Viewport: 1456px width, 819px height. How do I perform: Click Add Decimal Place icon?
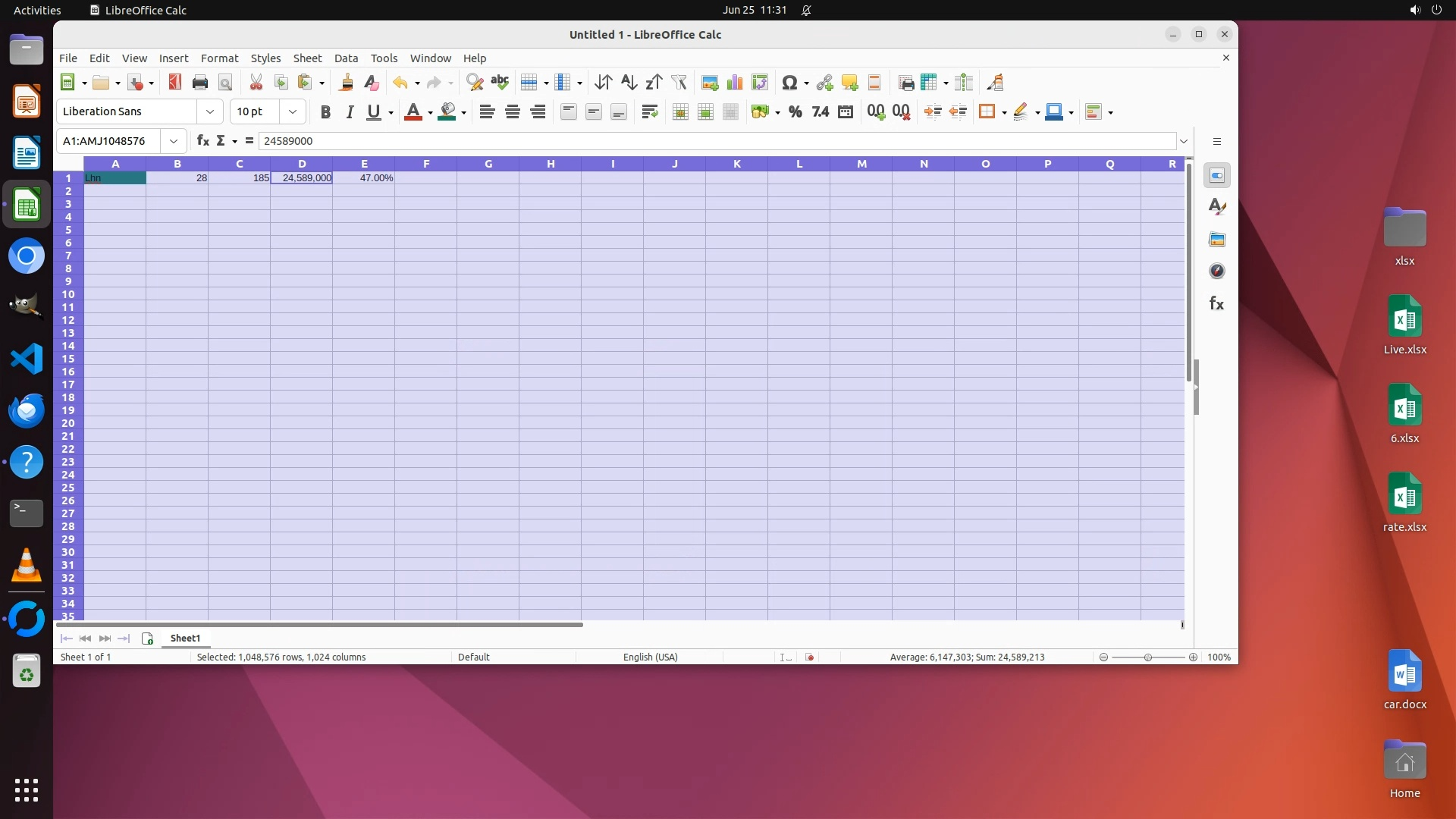(x=876, y=112)
